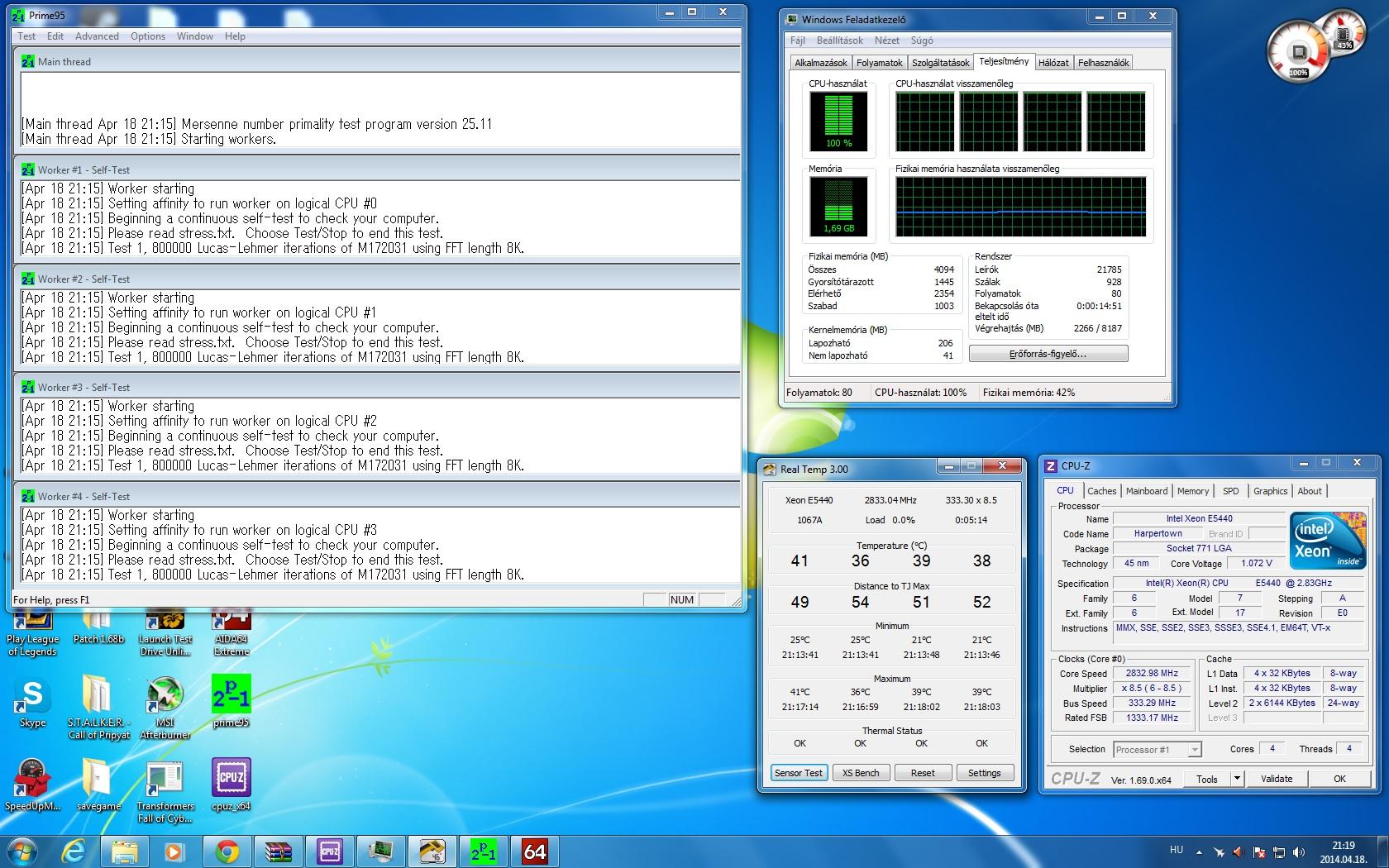Switch to Prime95 taskbar button
The height and width of the screenshot is (868, 1389).
(x=483, y=851)
